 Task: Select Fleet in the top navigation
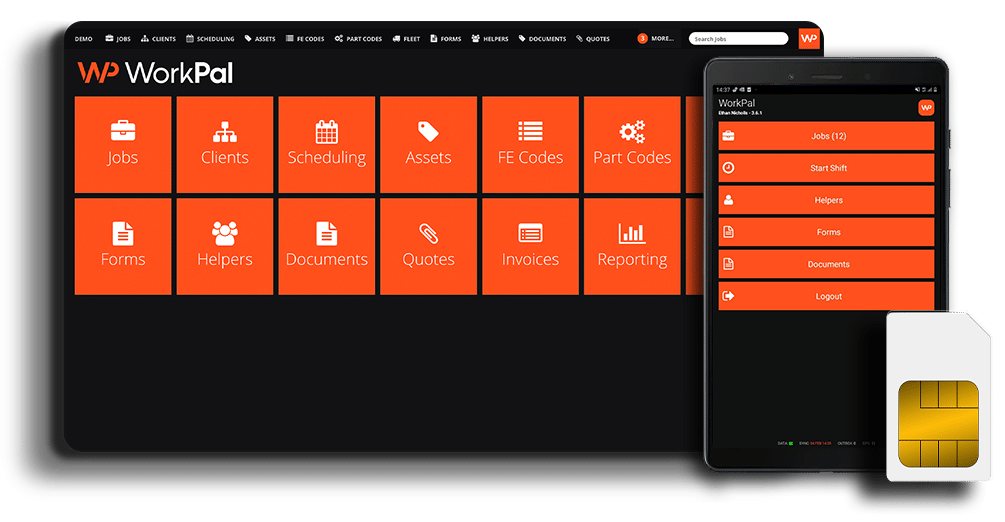click(406, 39)
